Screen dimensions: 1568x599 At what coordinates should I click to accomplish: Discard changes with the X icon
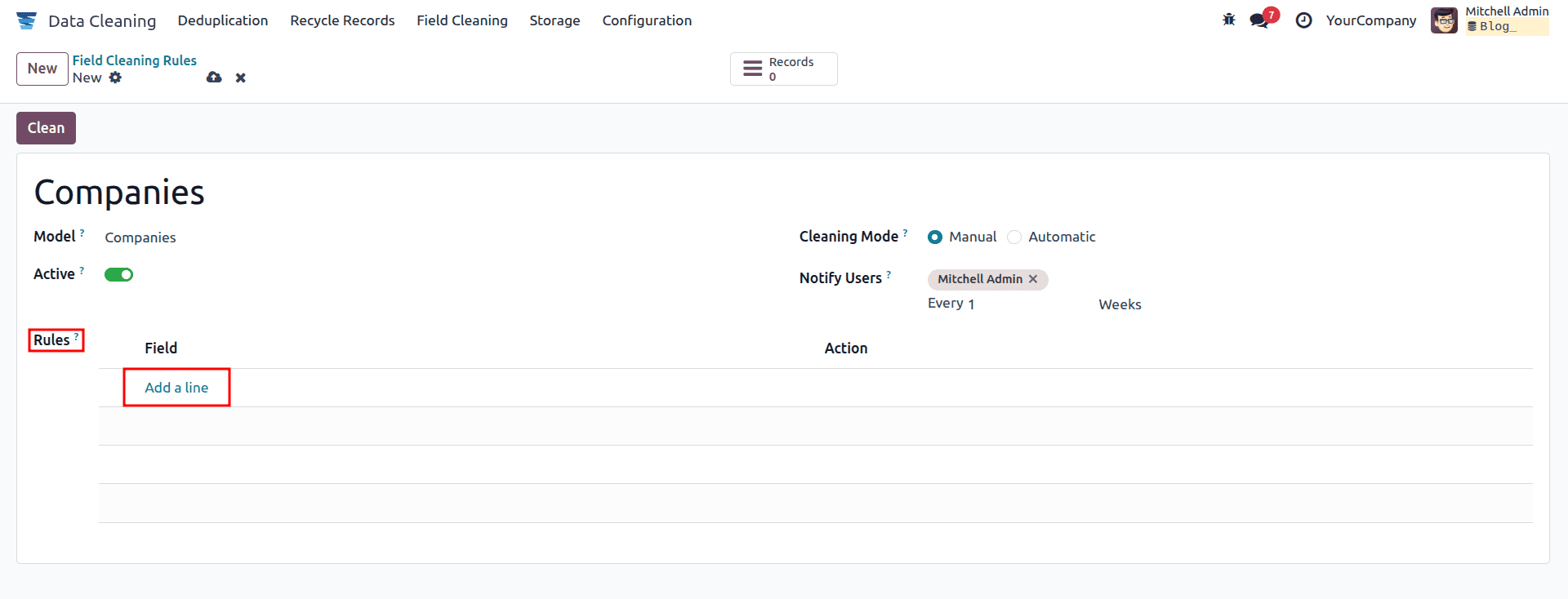(241, 78)
